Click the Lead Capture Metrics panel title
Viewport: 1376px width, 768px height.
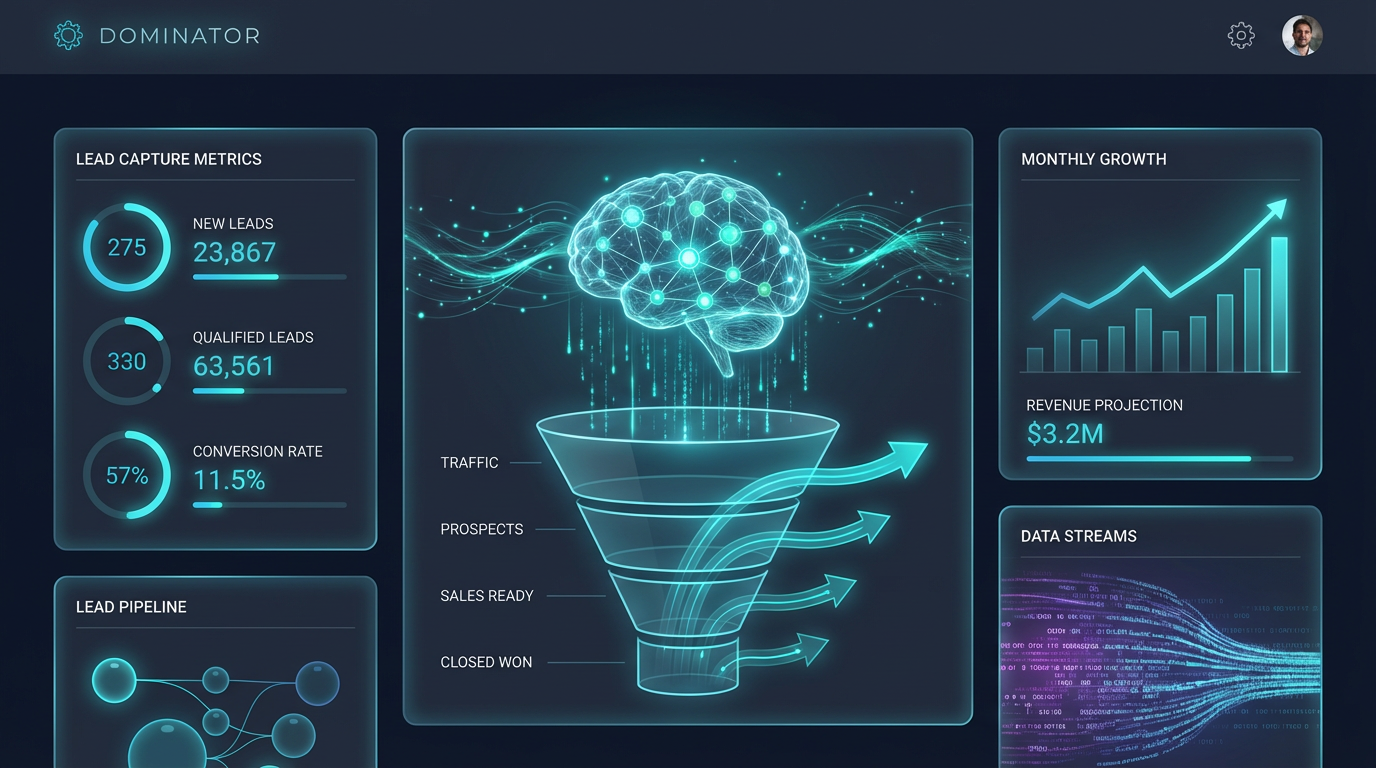[169, 159]
